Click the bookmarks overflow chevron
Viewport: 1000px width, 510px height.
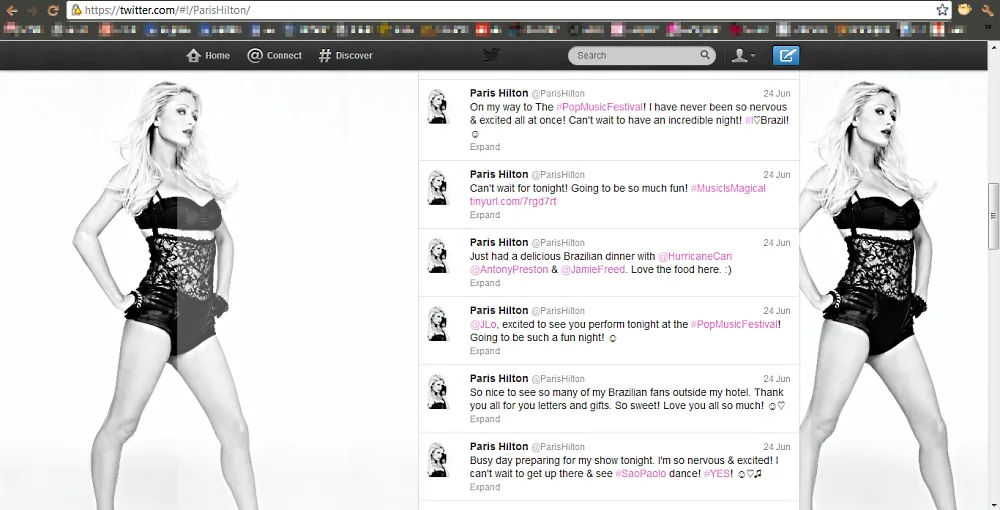pos(989,29)
